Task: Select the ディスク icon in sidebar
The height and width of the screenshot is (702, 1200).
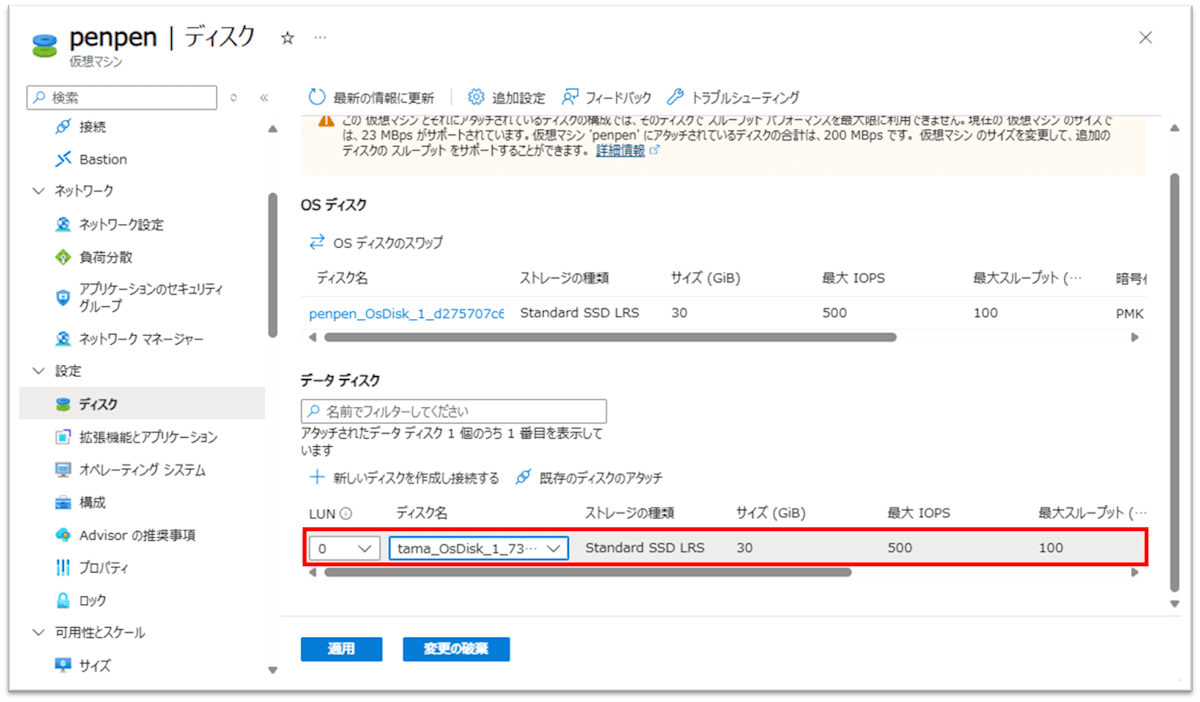Action: [x=63, y=404]
